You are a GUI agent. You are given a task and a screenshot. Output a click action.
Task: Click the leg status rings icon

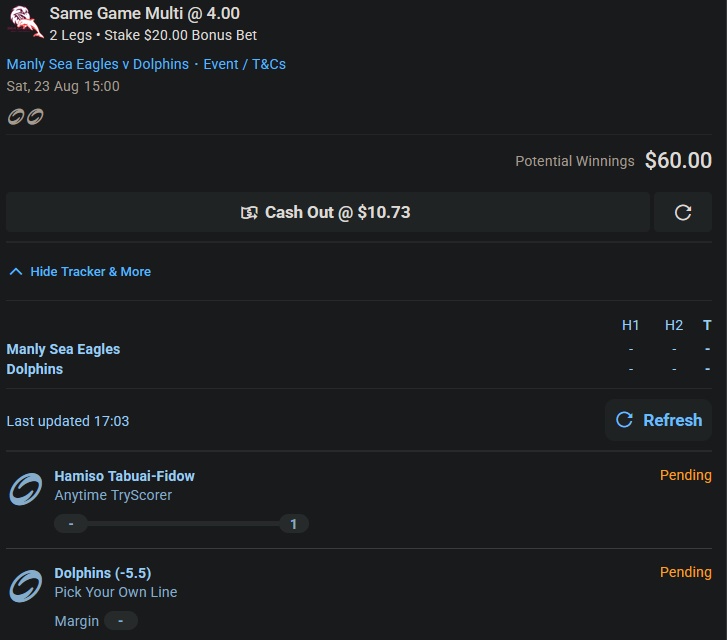pos(25,117)
